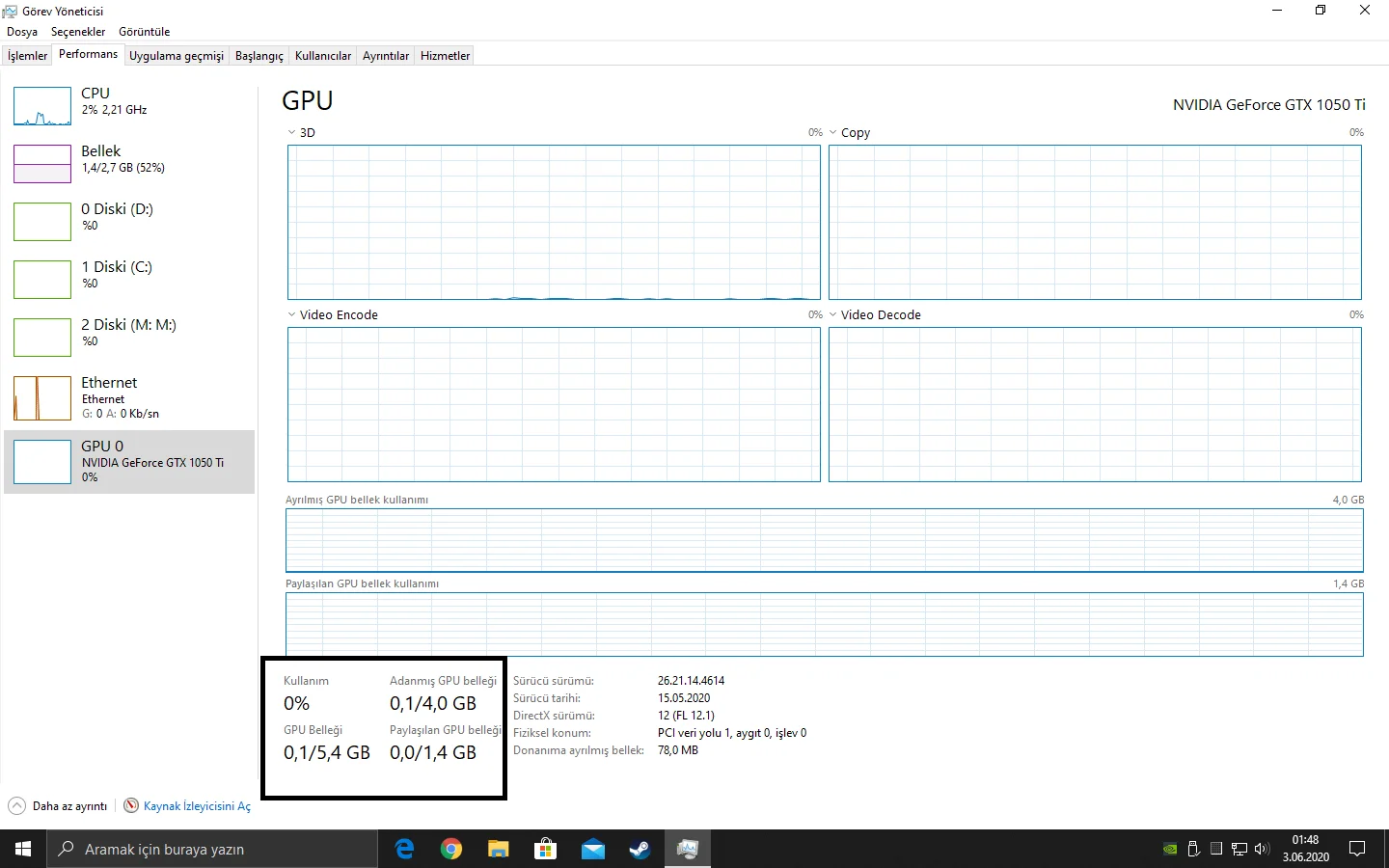Click inside the Video Decode graph
Screen dimensions: 1389x868
click(x=1095, y=404)
